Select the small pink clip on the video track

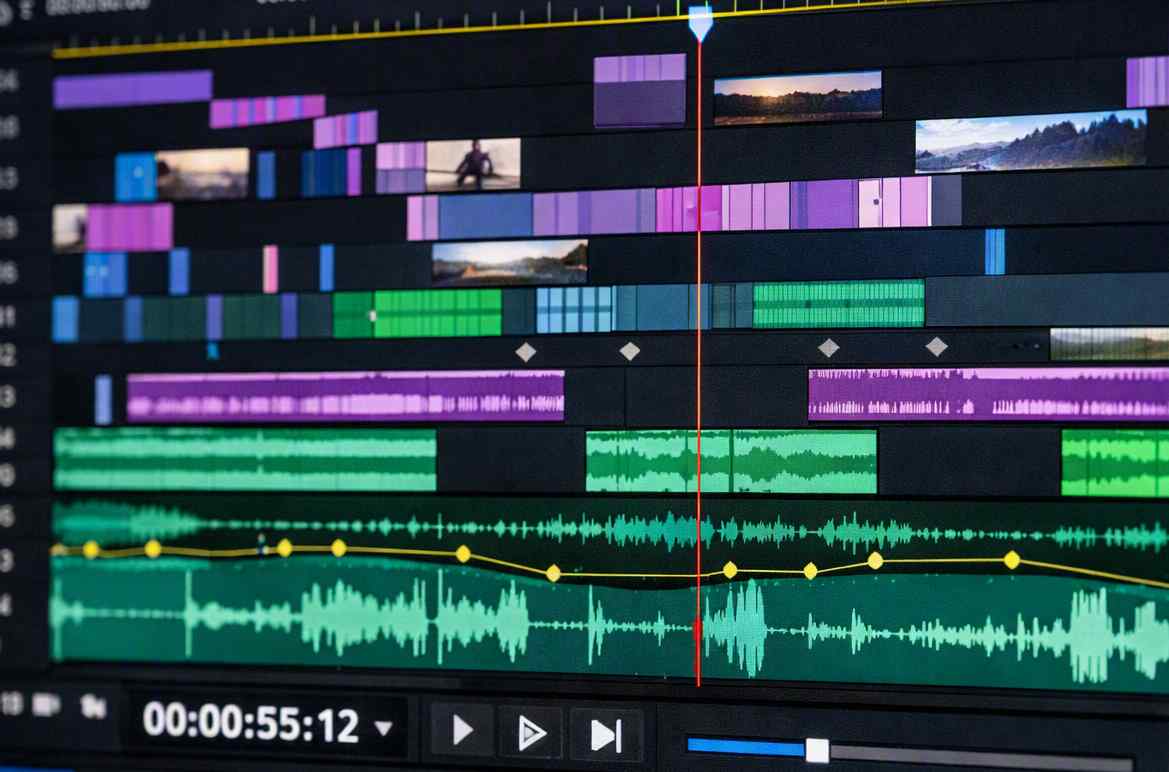(x=270, y=269)
